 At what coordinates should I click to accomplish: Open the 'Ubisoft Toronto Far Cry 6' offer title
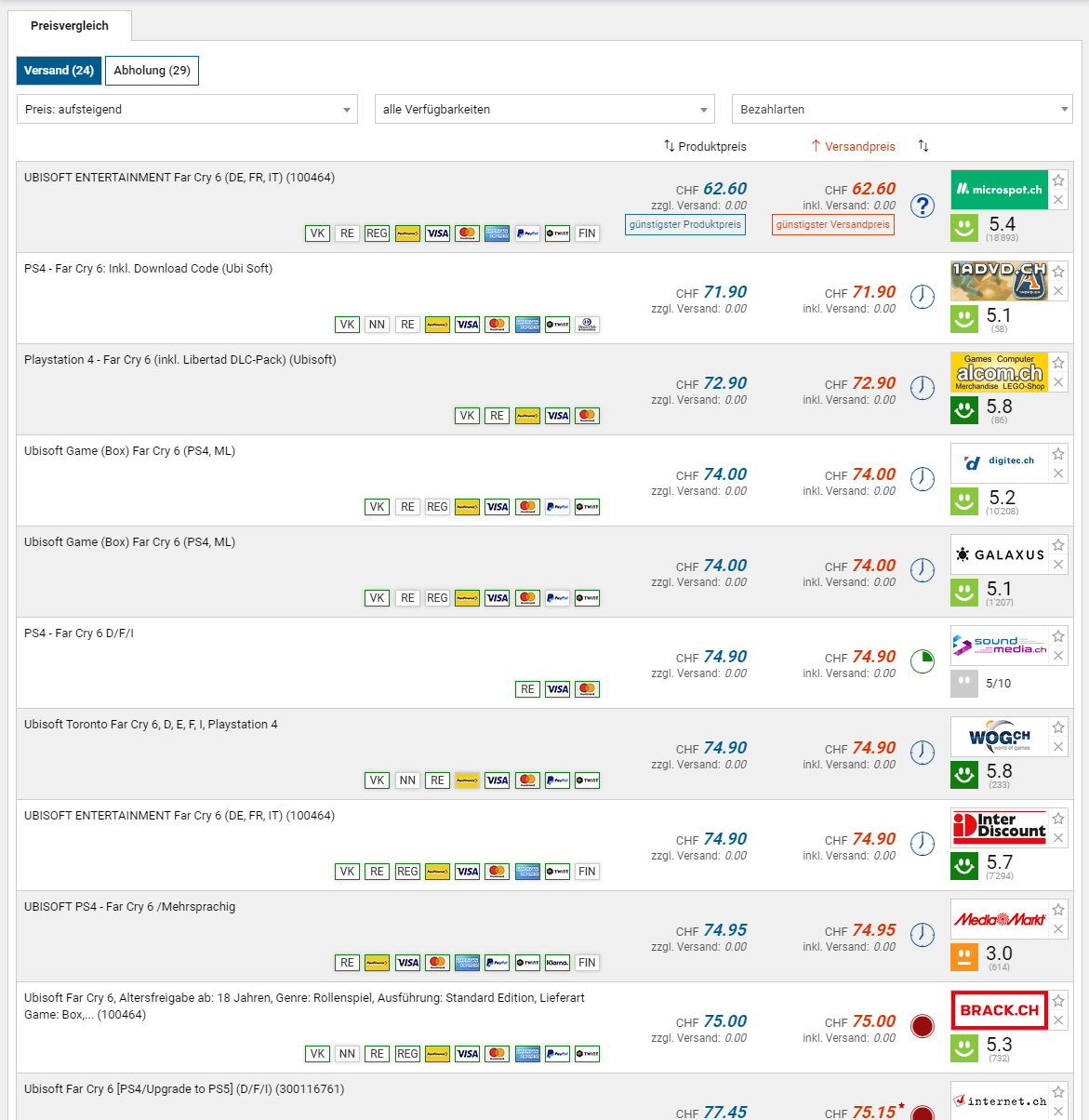(151, 725)
